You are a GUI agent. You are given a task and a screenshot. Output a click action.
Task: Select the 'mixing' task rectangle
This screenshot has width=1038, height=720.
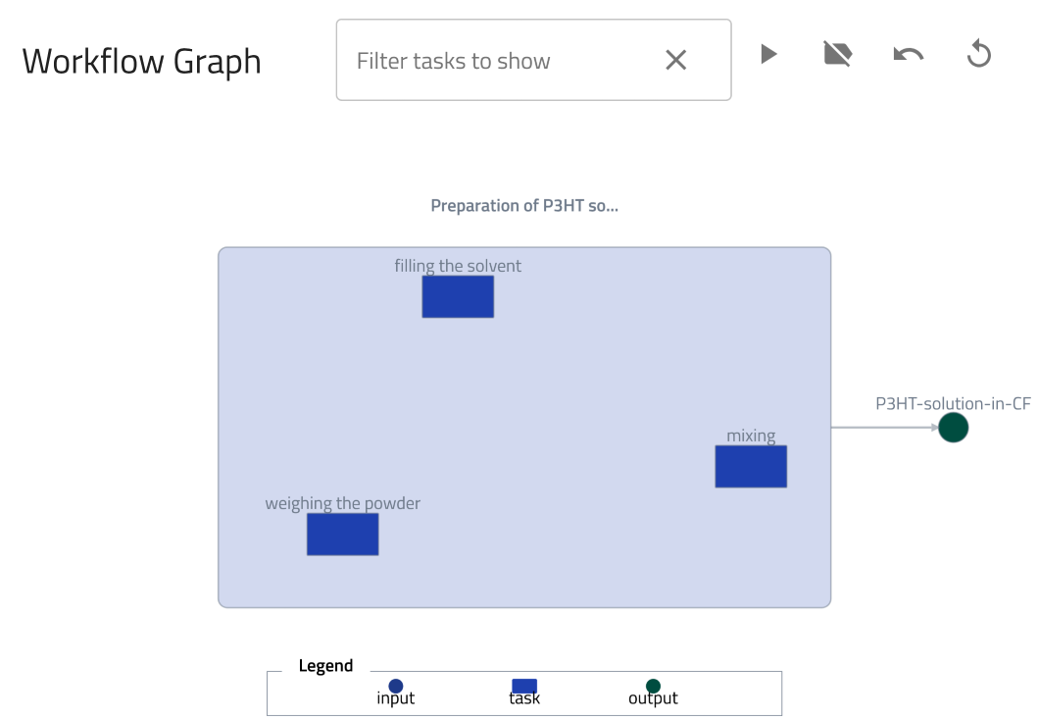pyautogui.click(x=751, y=467)
